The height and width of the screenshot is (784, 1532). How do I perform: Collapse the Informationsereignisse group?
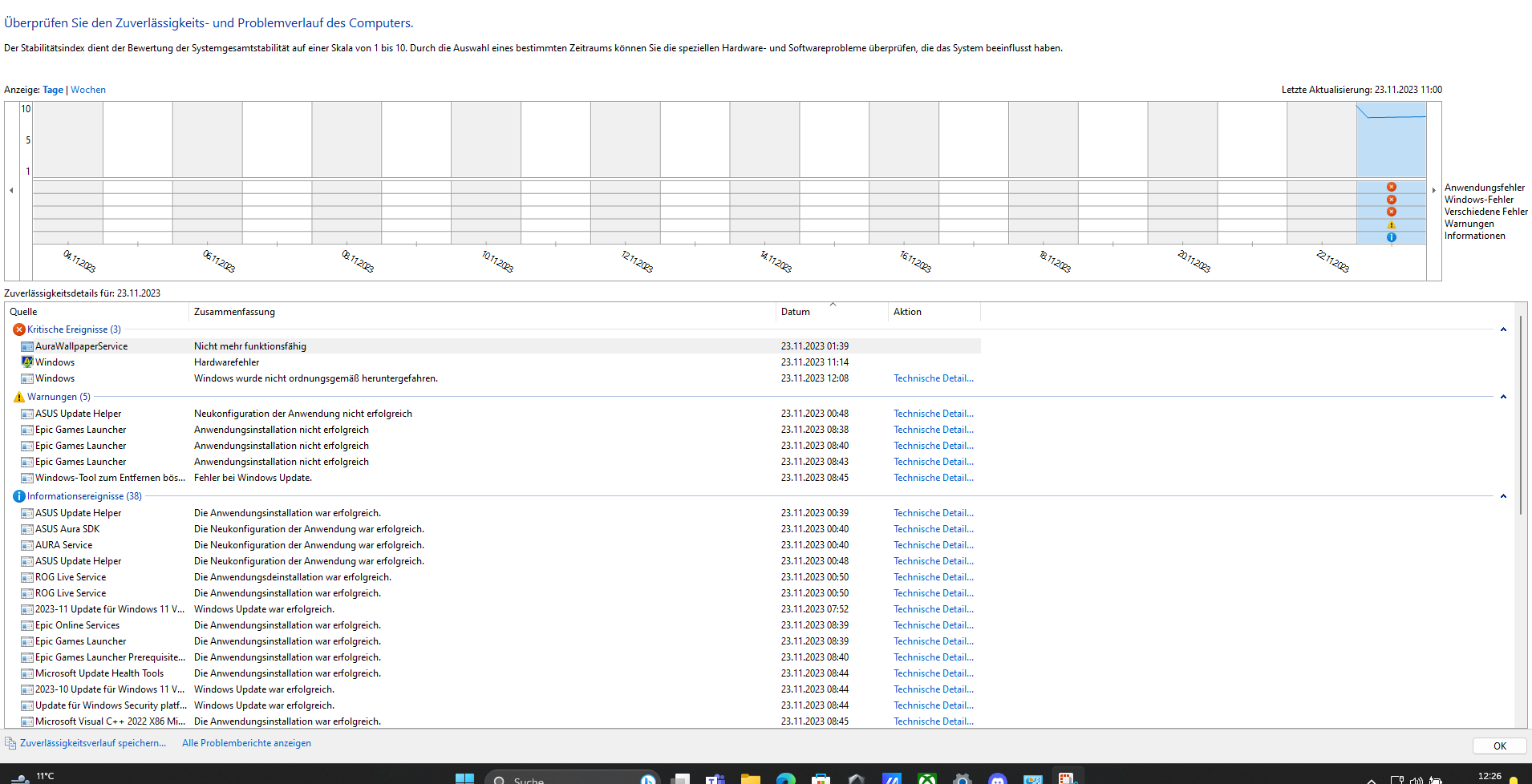pos(1503,496)
